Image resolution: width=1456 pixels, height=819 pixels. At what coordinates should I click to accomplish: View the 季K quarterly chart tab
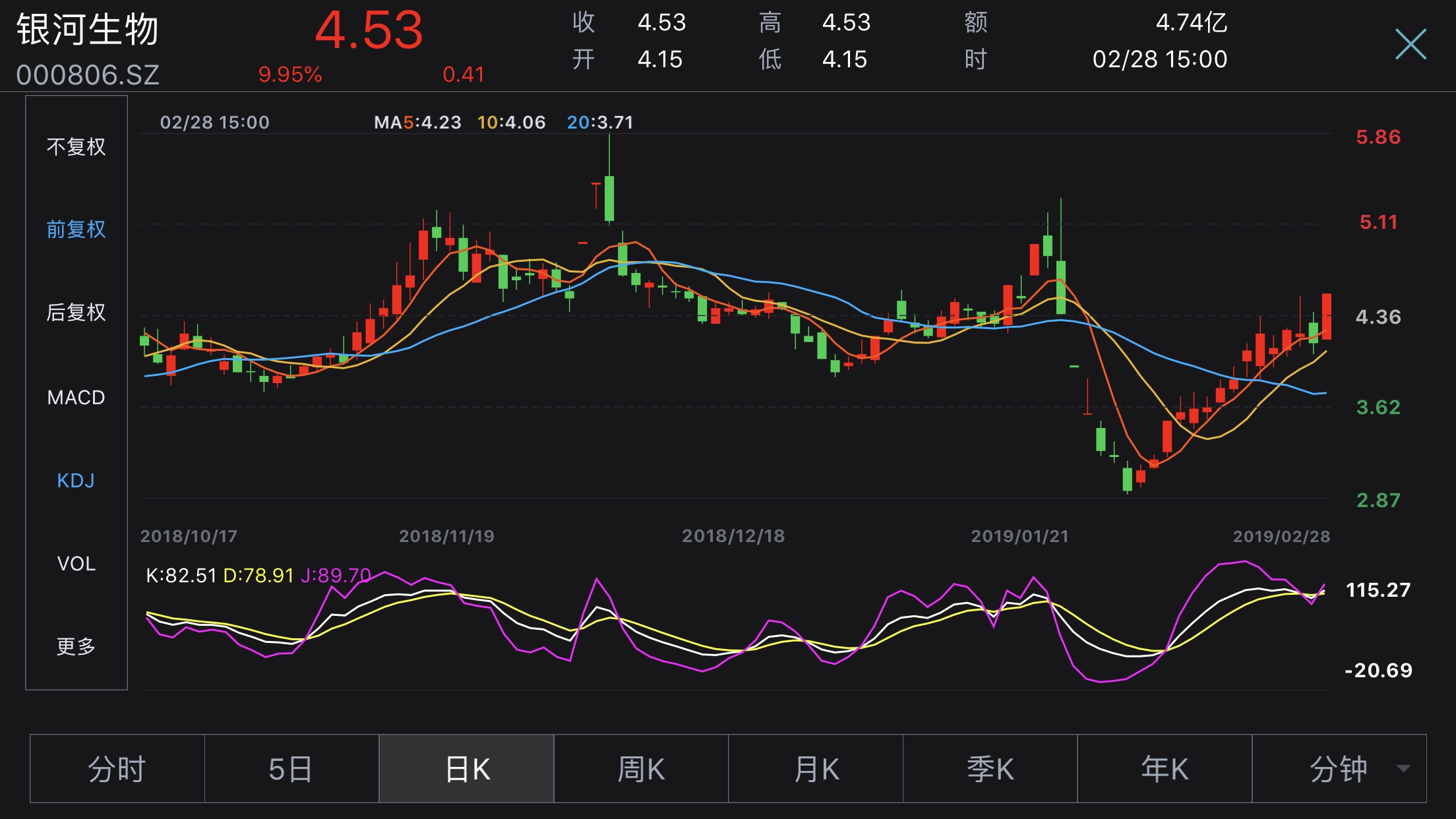tap(990, 769)
